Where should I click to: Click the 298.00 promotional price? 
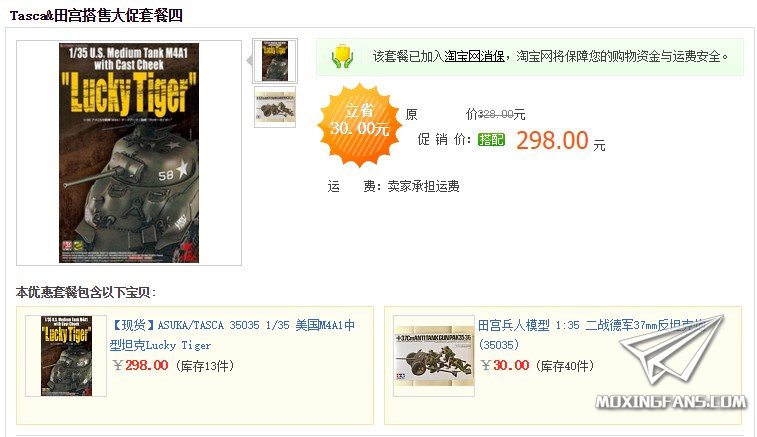pos(552,141)
